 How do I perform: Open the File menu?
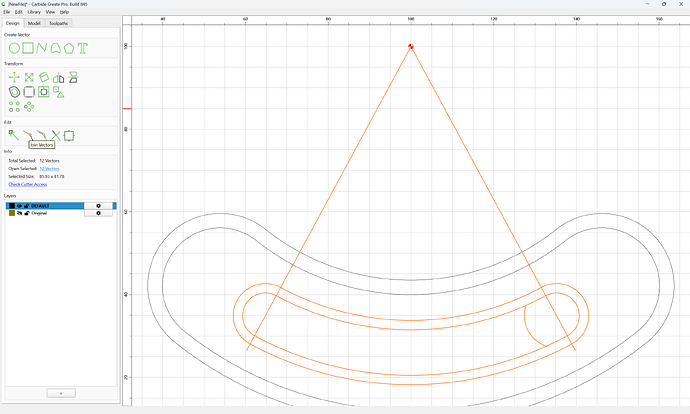[7, 12]
